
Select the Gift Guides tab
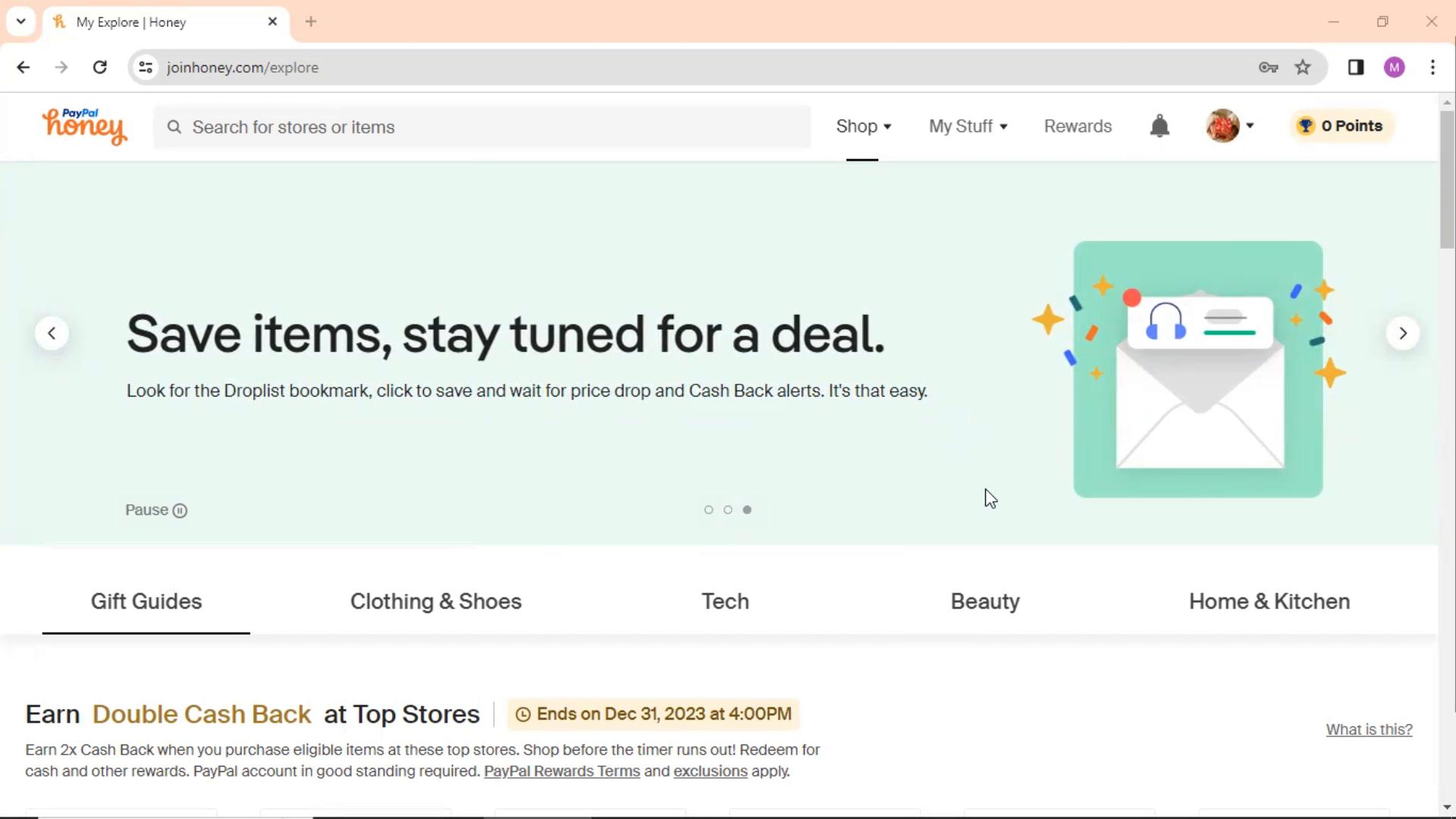tap(146, 601)
